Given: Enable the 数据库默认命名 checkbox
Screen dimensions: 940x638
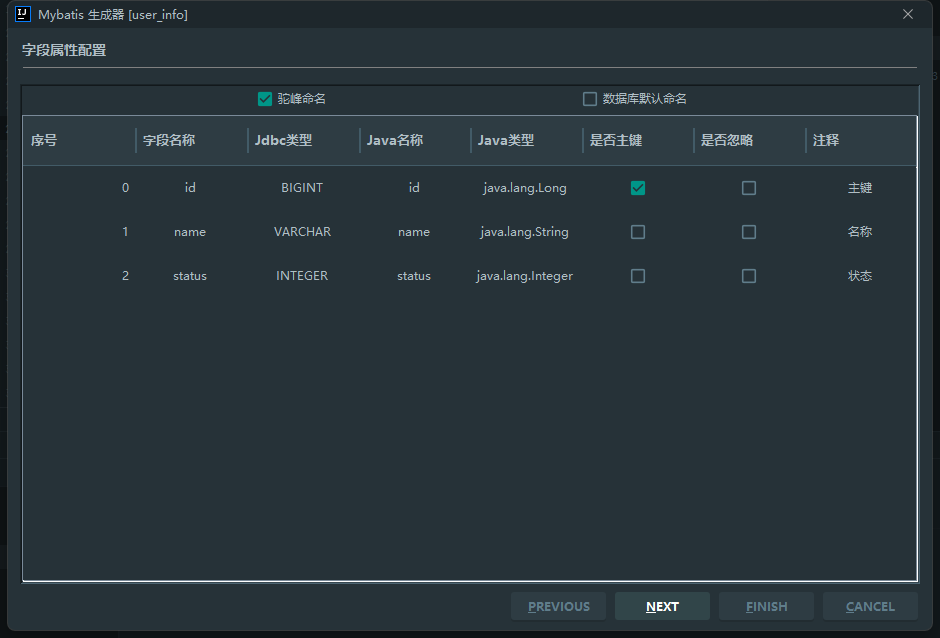Looking at the screenshot, I should [590, 99].
